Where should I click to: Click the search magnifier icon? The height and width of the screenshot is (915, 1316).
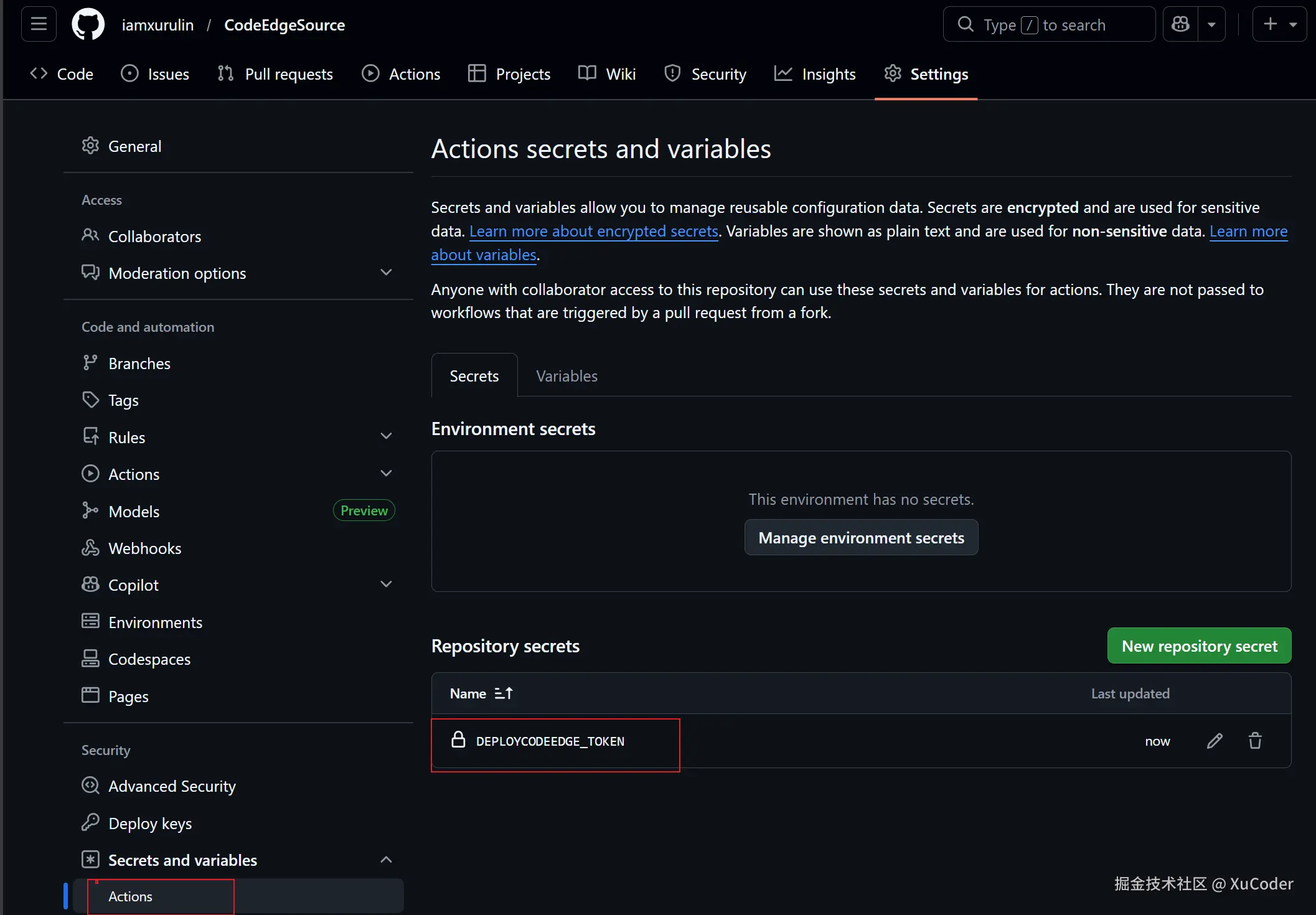click(966, 24)
